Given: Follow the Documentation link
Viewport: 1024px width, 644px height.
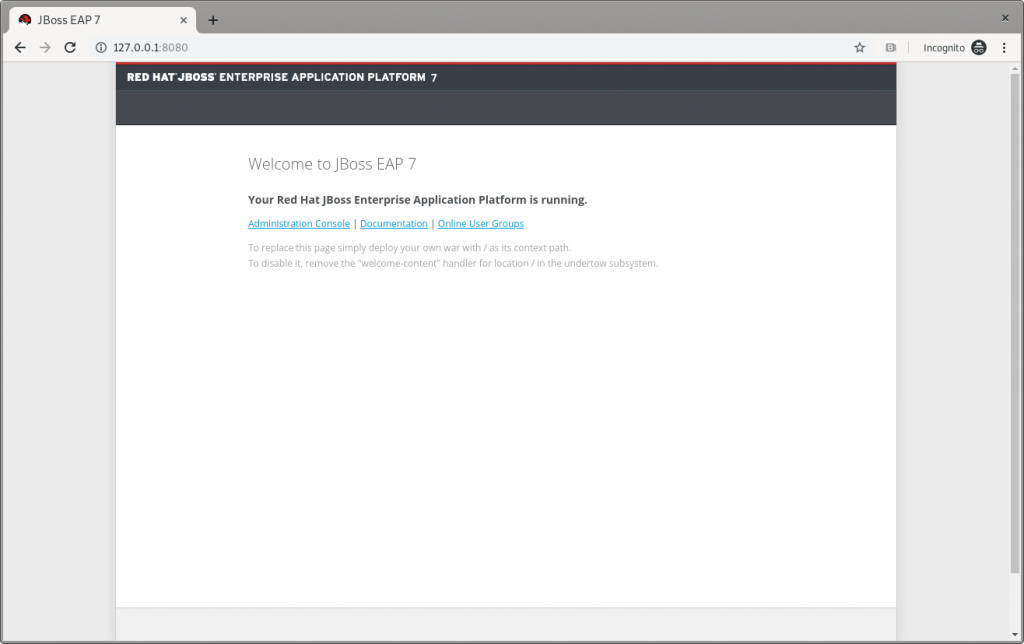Looking at the screenshot, I should click(x=393, y=224).
